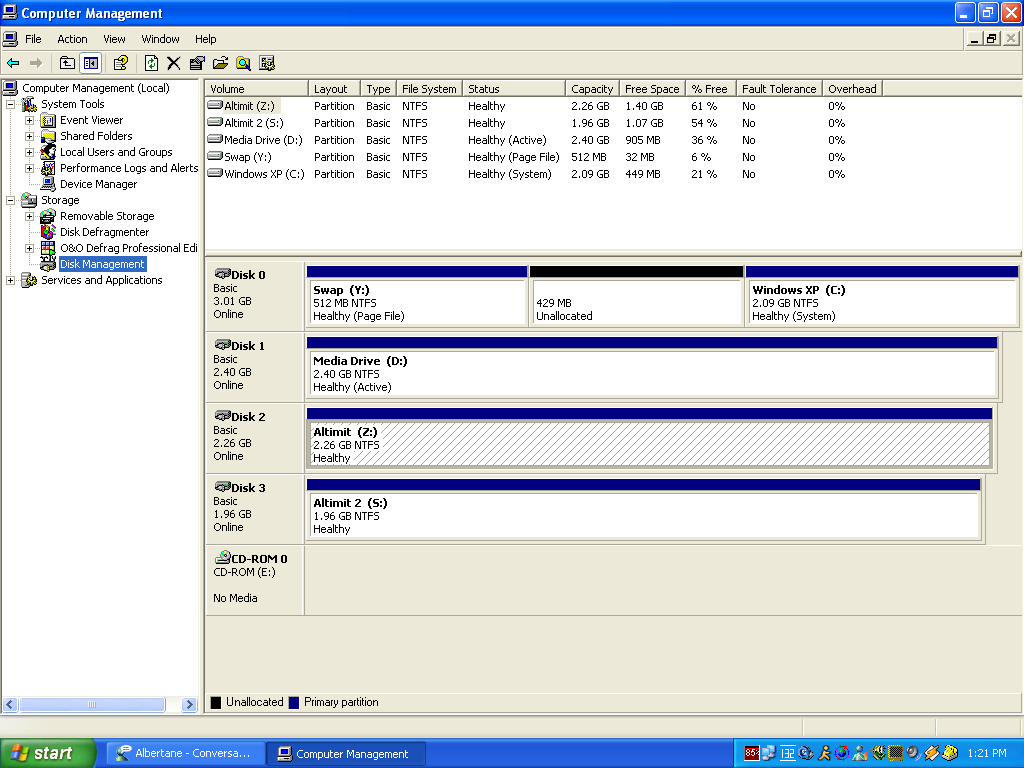Select the Disk Defragmenter tree item
1024x768 pixels.
pos(104,232)
